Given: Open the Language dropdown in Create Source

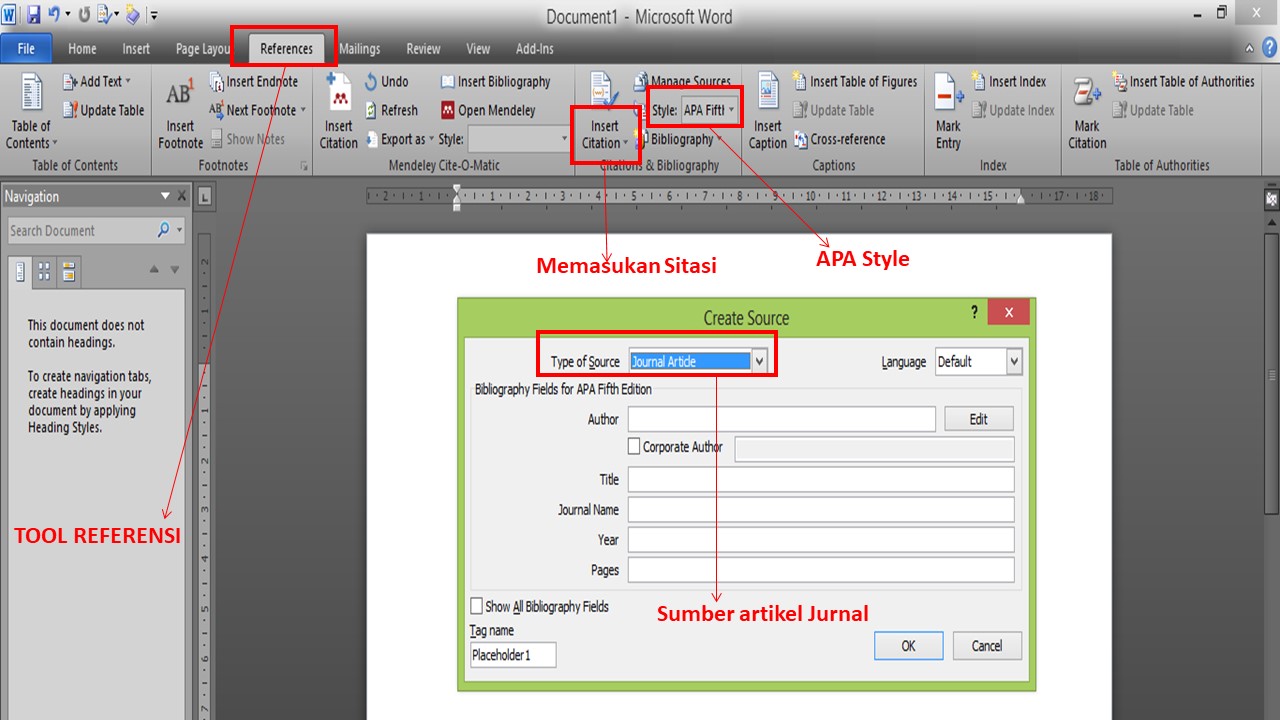Looking at the screenshot, I should tap(1014, 361).
